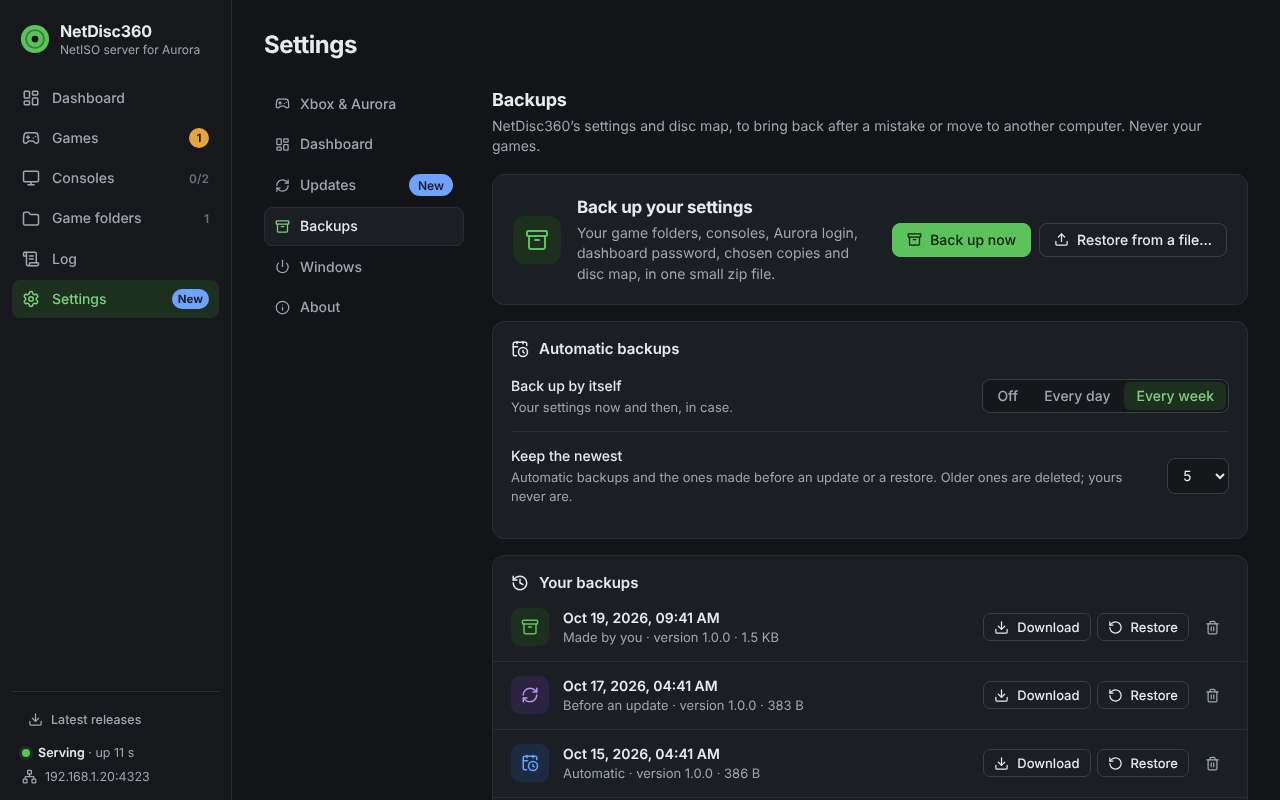Select Settings in the main sidebar
The image size is (1280, 800).
coord(115,299)
